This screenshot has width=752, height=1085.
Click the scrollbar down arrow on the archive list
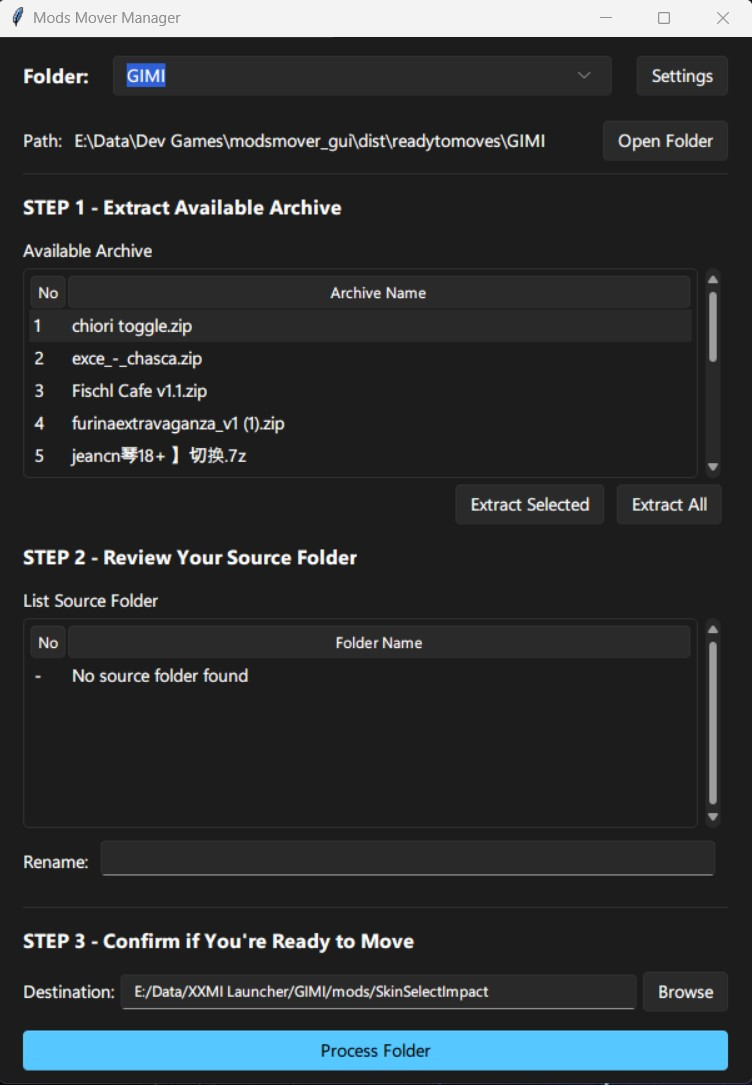[712, 466]
